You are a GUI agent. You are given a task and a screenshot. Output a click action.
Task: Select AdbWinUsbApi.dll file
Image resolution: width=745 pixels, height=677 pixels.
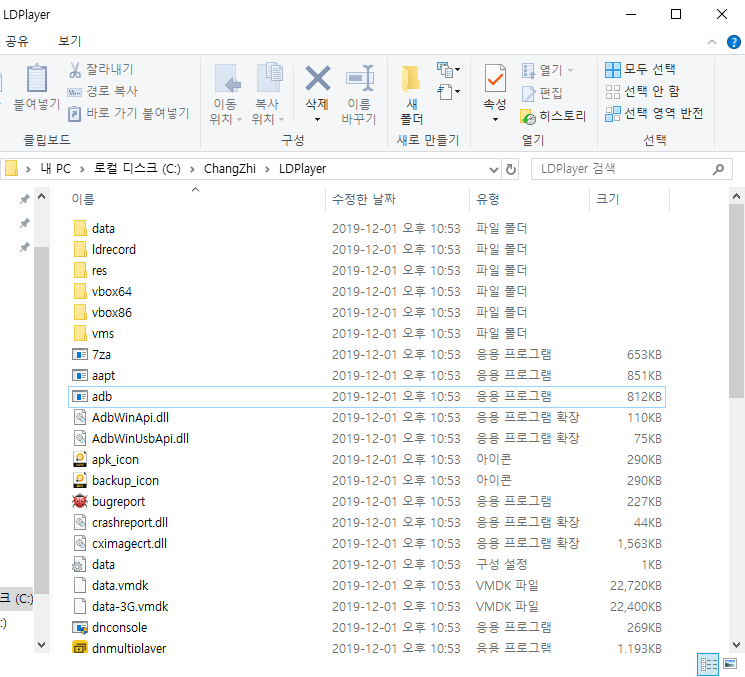pos(131,438)
